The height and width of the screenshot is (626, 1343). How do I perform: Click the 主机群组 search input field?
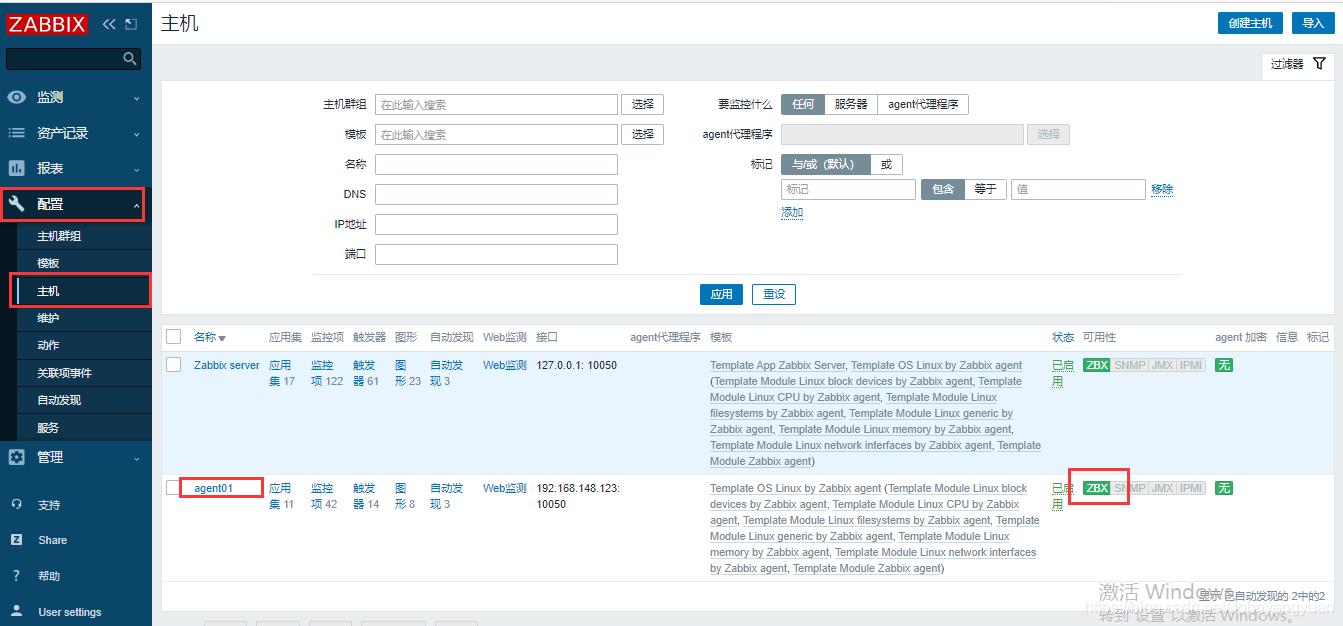(x=496, y=104)
